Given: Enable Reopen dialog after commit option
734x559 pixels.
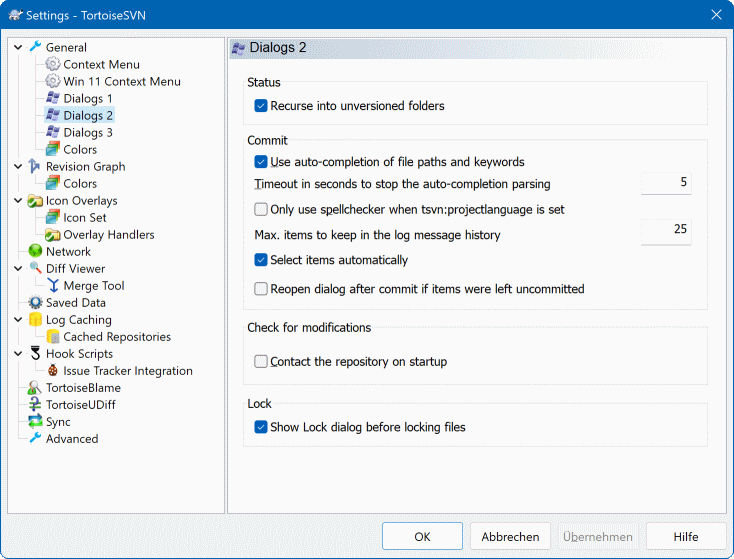Looking at the screenshot, I should pos(261,289).
